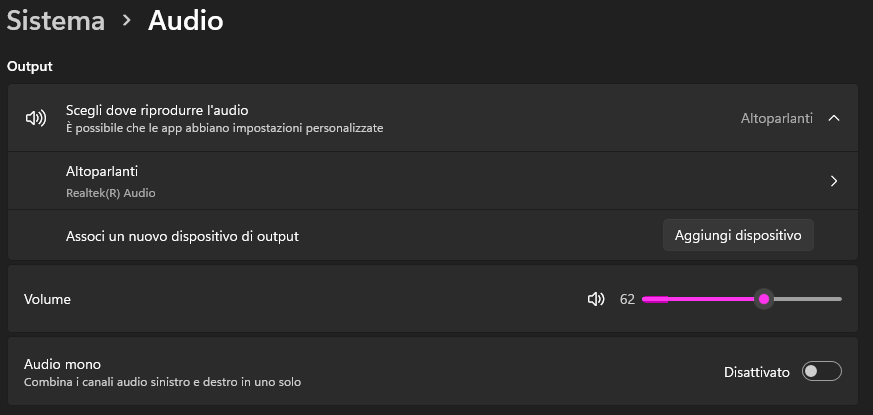Click the Output section header
This screenshot has width=873, height=415.
tap(30, 66)
